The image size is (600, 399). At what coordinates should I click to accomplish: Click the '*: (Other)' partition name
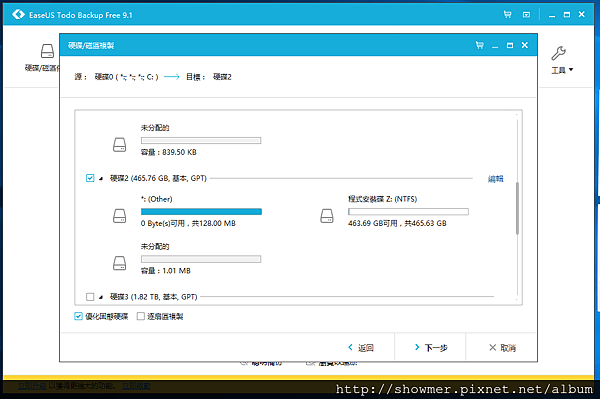[157, 199]
